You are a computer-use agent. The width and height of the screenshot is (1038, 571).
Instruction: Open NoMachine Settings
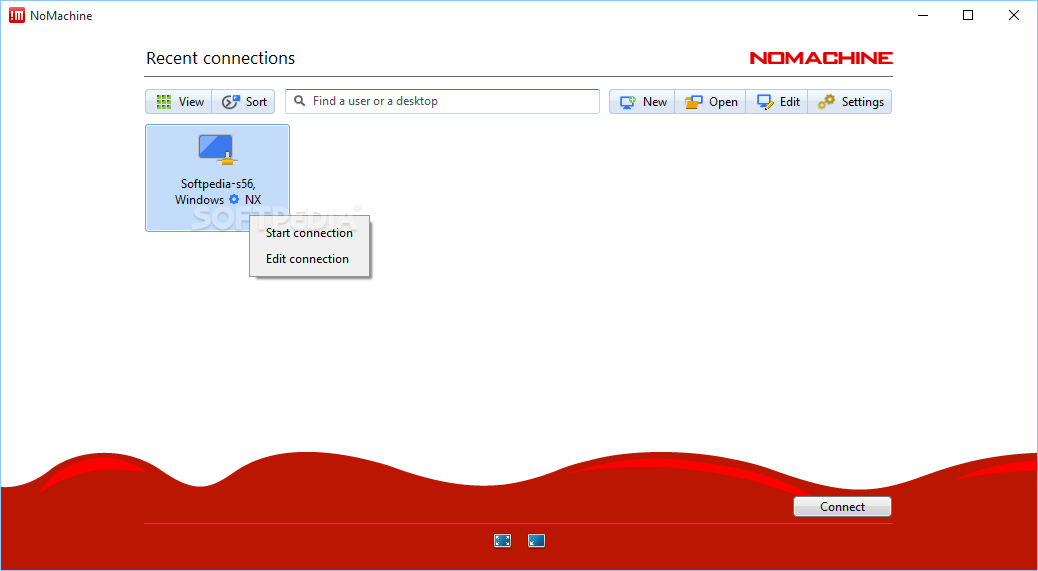coord(850,102)
